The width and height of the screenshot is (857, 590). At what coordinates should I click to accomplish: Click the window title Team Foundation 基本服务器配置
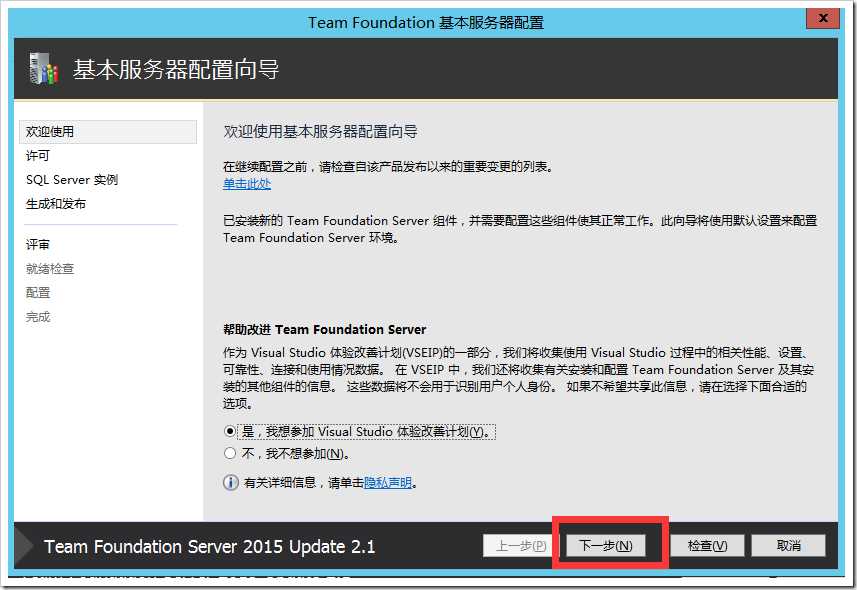pyautogui.click(x=426, y=22)
